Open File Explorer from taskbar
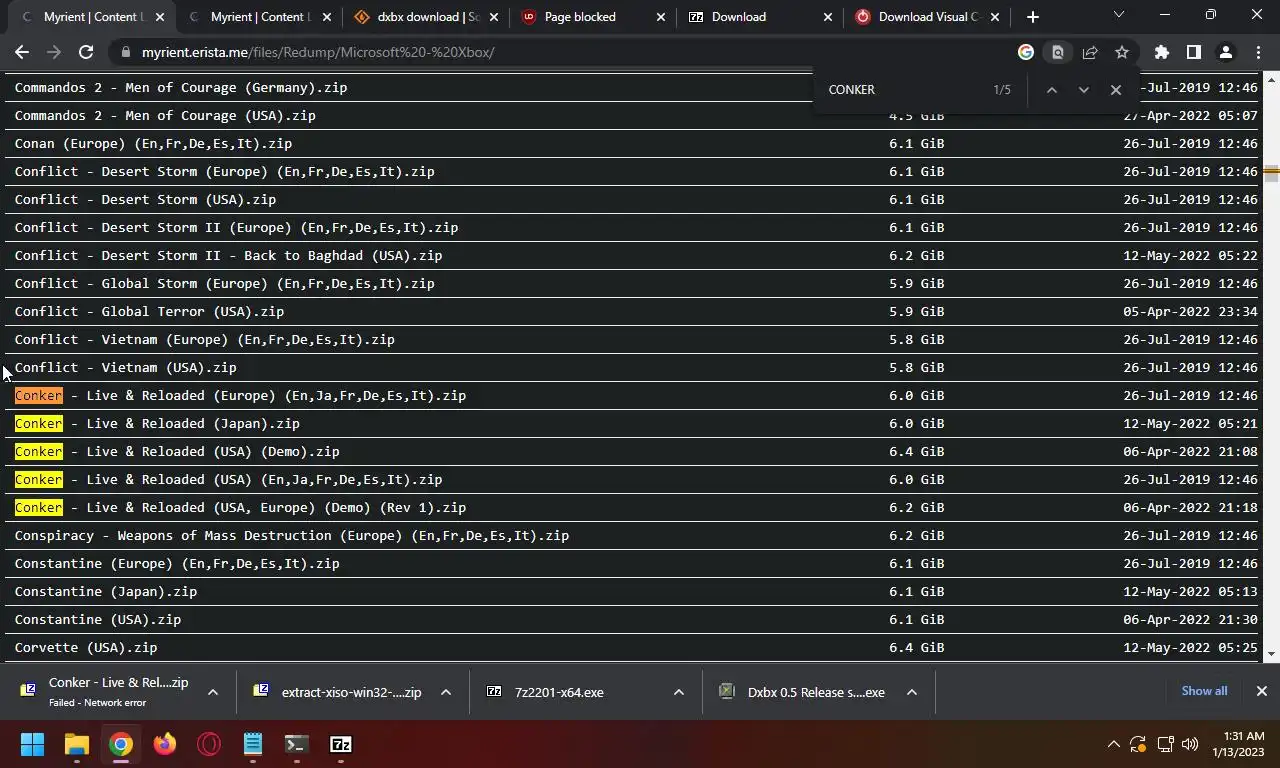This screenshot has height=768, width=1280. click(x=77, y=744)
